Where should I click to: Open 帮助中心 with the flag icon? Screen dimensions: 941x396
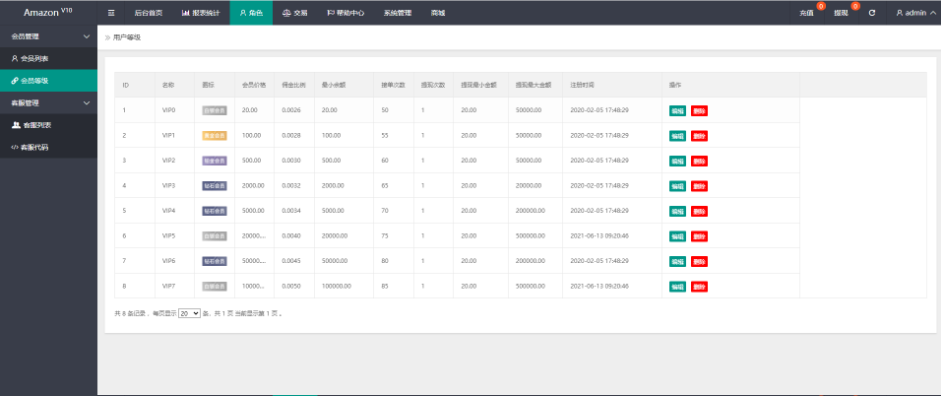point(345,13)
